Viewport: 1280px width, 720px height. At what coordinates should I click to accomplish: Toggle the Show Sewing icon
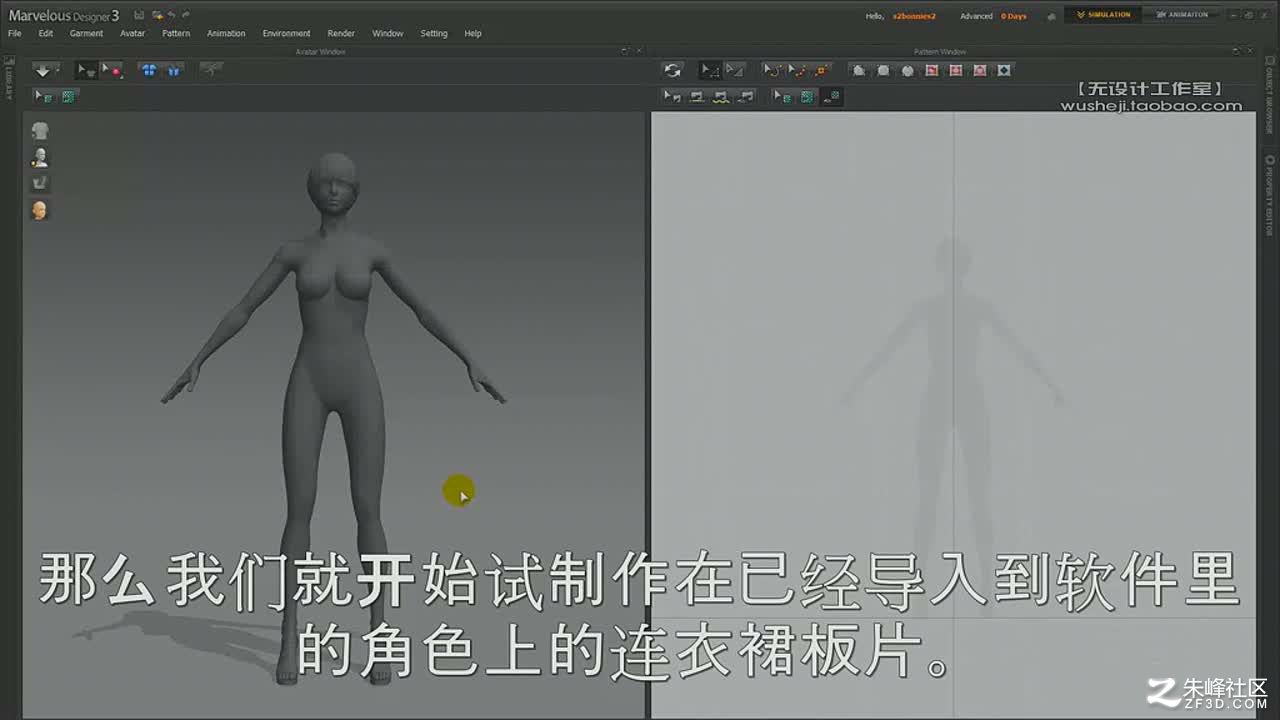[x=746, y=96]
